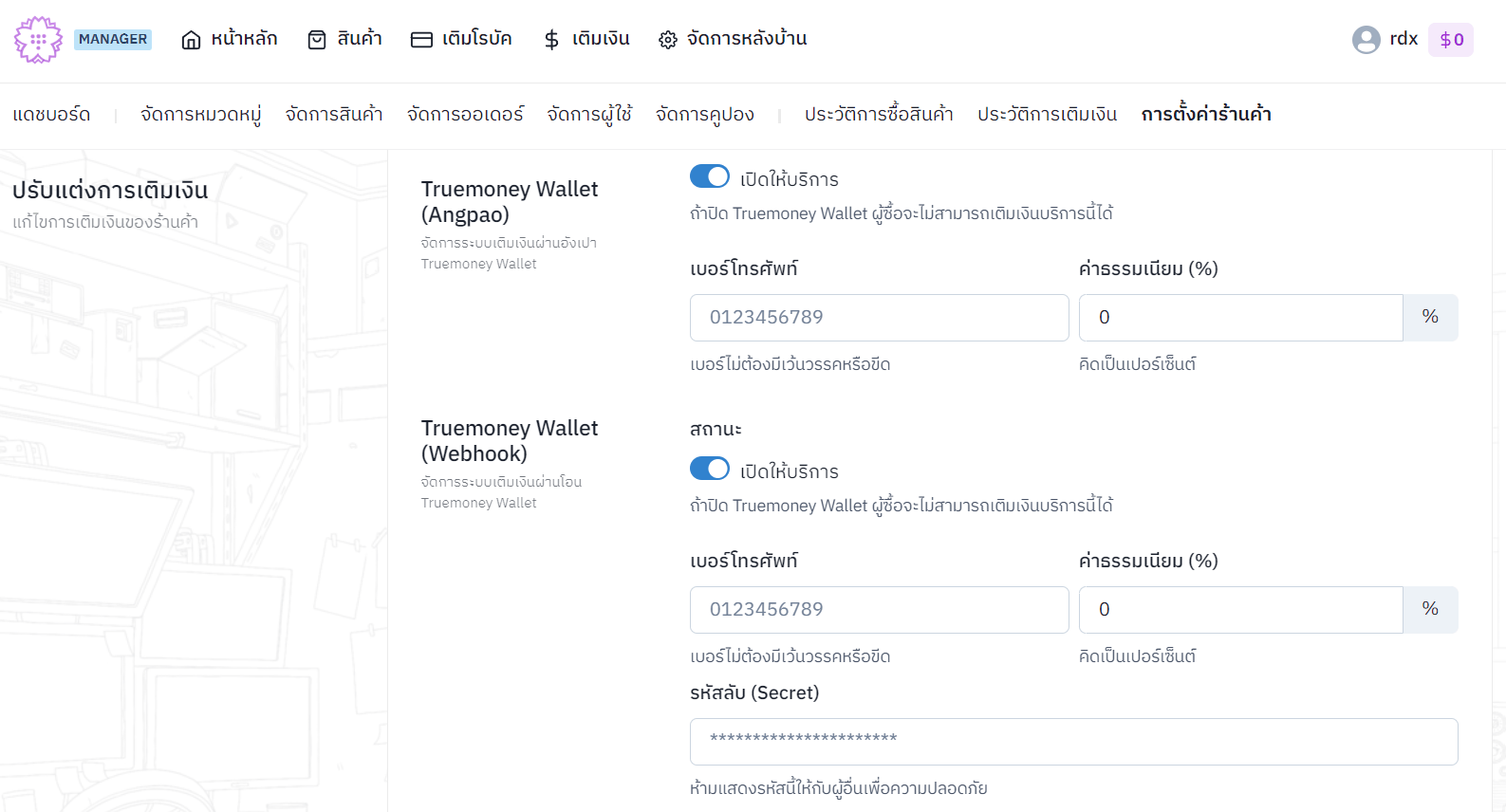Click the Angpao phone number input field

pos(879,318)
